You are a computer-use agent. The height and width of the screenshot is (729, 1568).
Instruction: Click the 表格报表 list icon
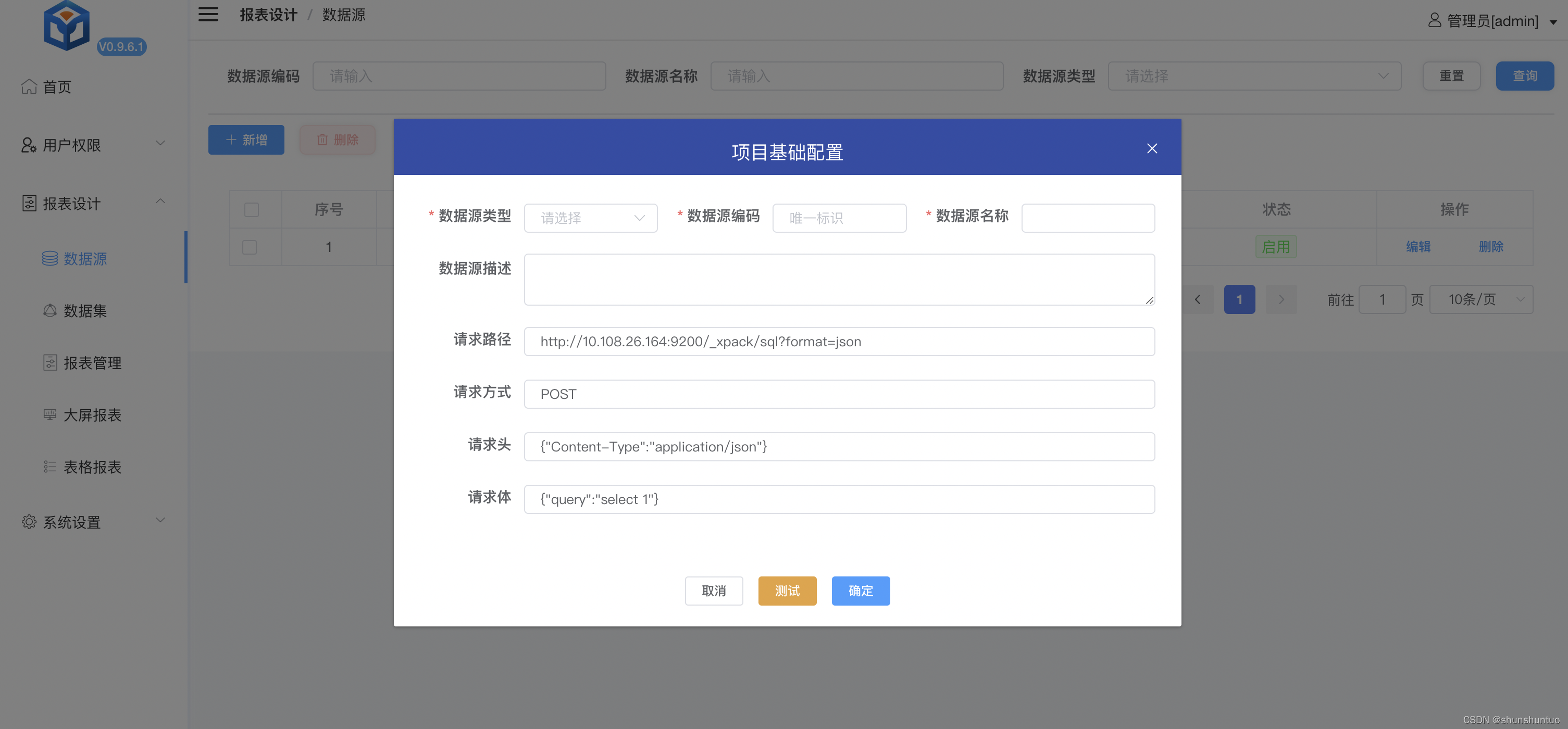[x=50, y=467]
